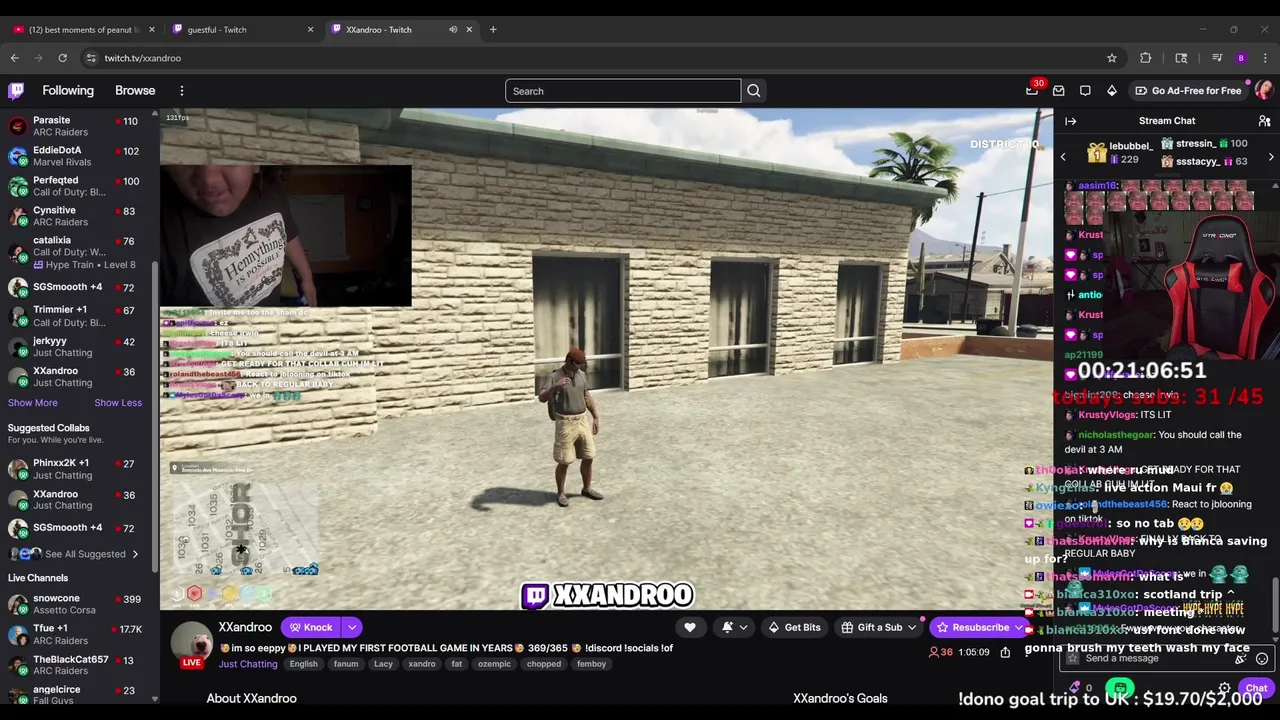Screen dimensions: 1280x720
Task: Open the chat community users icon
Action: [x=1264, y=121]
